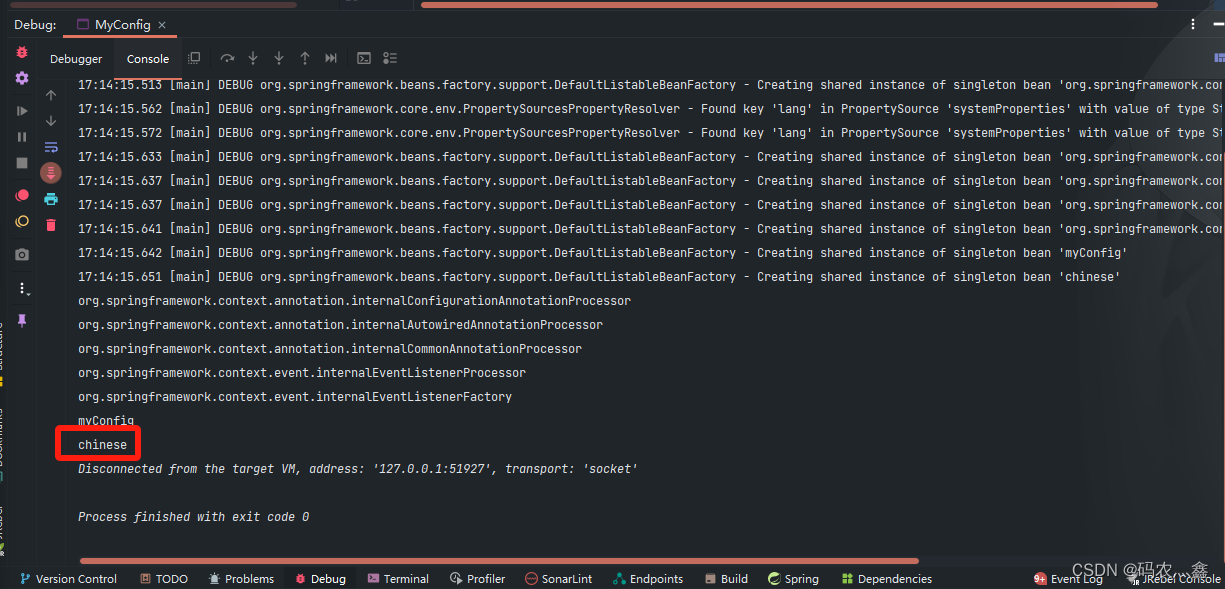The width and height of the screenshot is (1225, 589).
Task: Open the SonarLint tool window
Action: (559, 579)
